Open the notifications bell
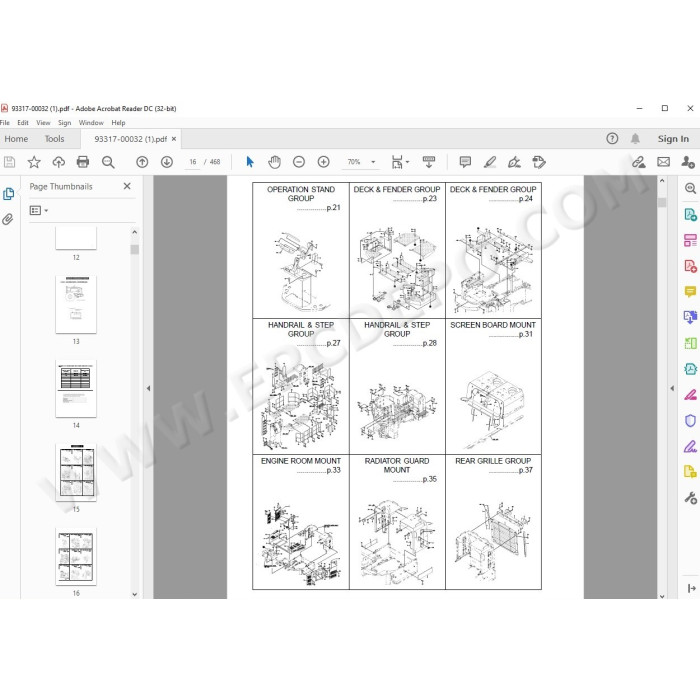This screenshot has width=700, height=700. (x=635, y=139)
